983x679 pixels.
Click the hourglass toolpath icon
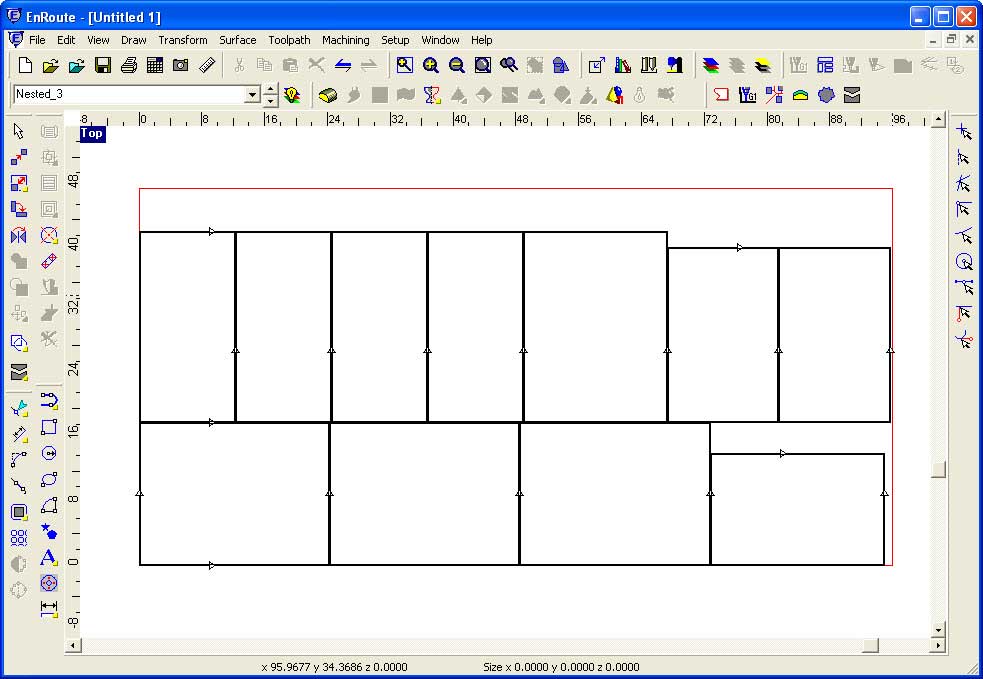coord(432,95)
